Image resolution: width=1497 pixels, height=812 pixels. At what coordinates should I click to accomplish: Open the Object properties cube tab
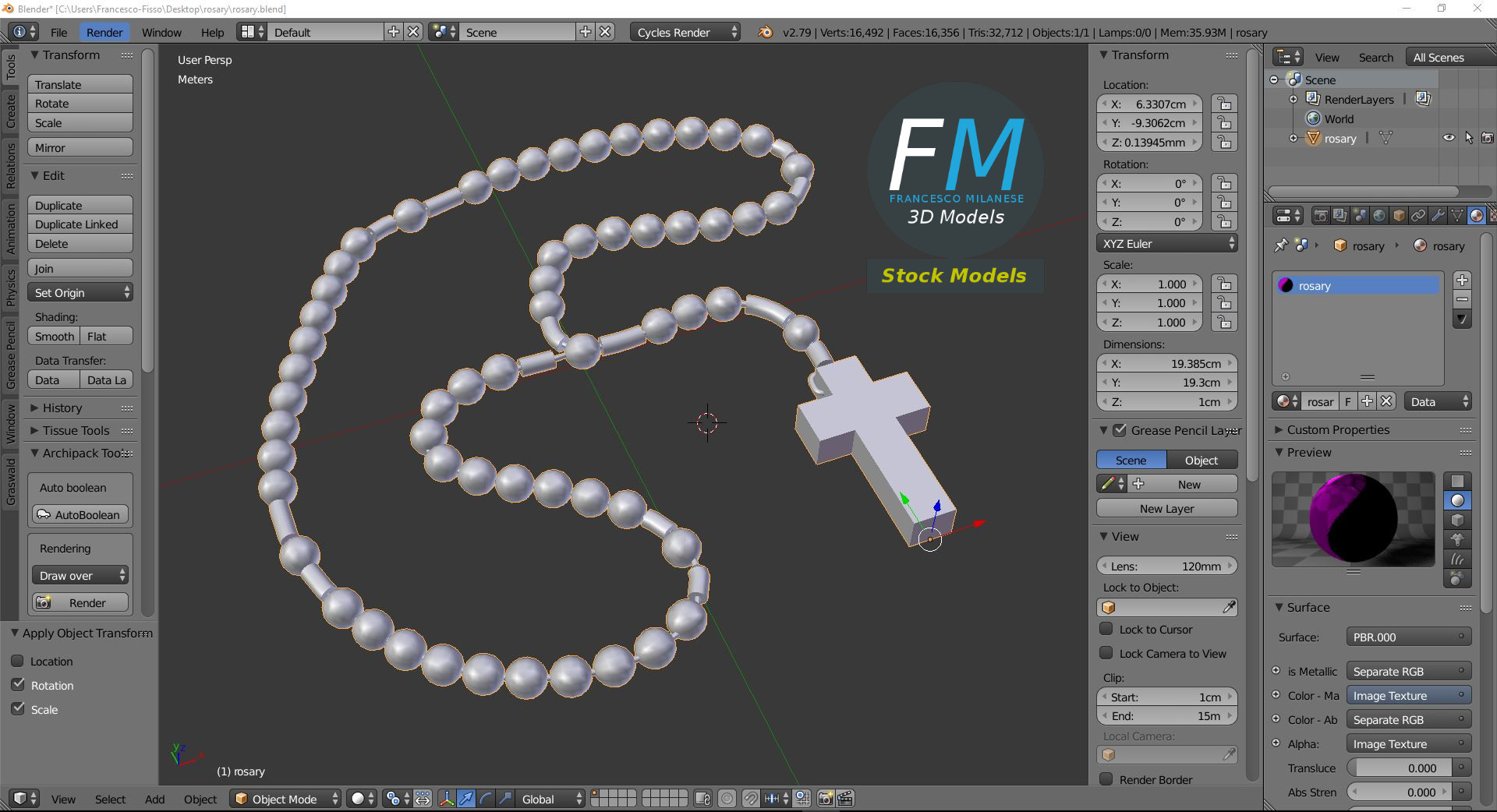(1399, 215)
